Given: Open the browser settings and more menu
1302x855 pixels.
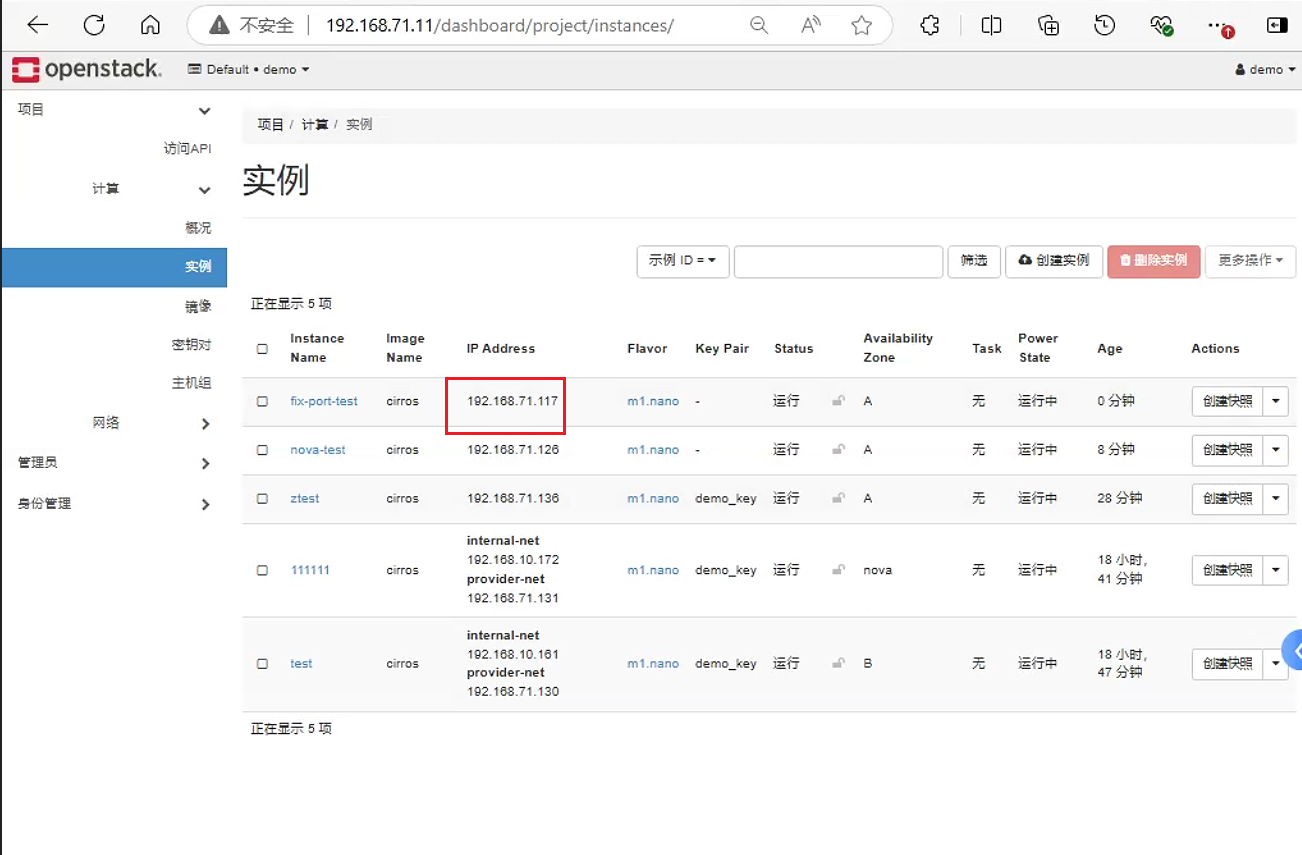Looking at the screenshot, I should coord(1218,26).
